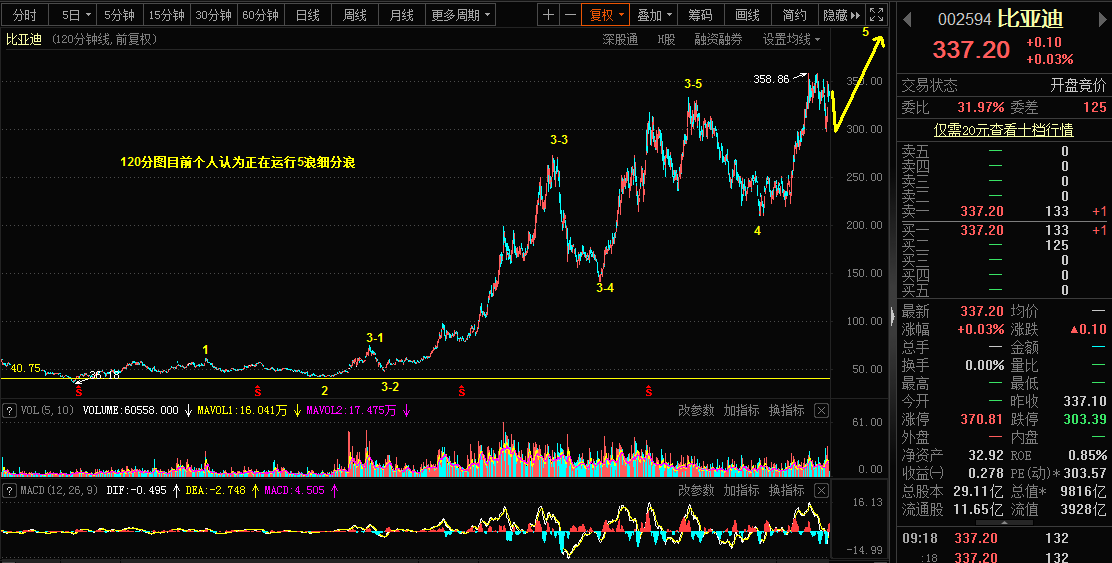
Task: Click 加指标 in the MACD panel
Action: point(741,491)
